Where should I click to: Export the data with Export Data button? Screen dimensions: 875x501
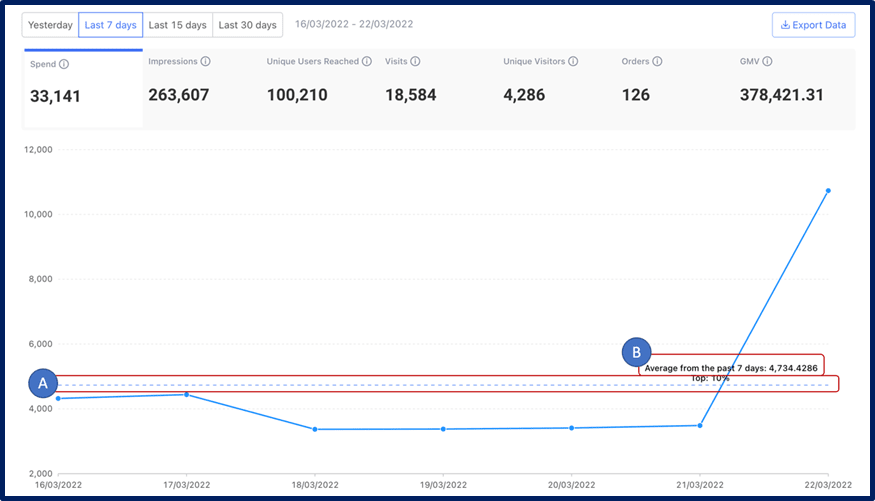(x=813, y=25)
